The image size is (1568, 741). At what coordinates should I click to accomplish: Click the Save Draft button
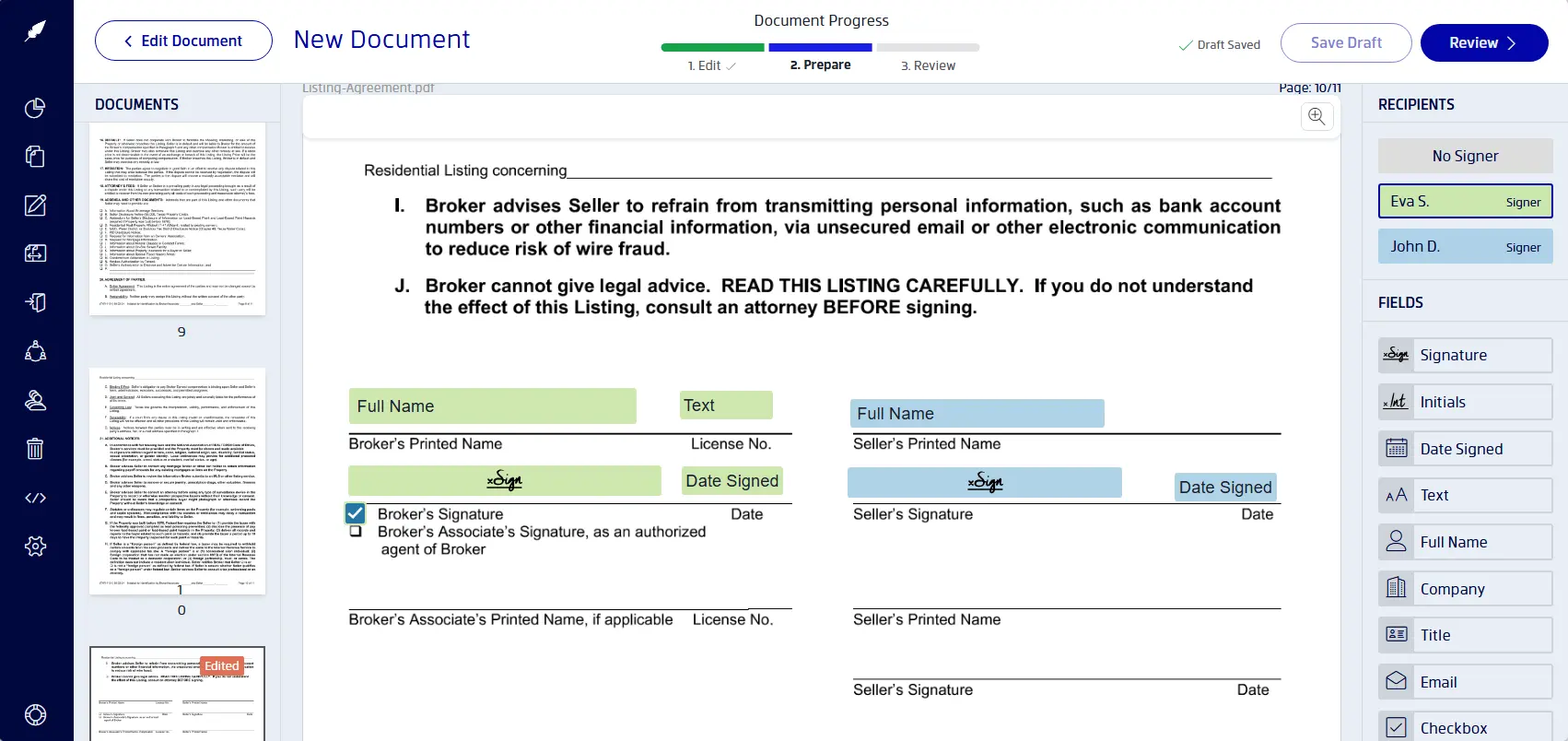tap(1346, 42)
